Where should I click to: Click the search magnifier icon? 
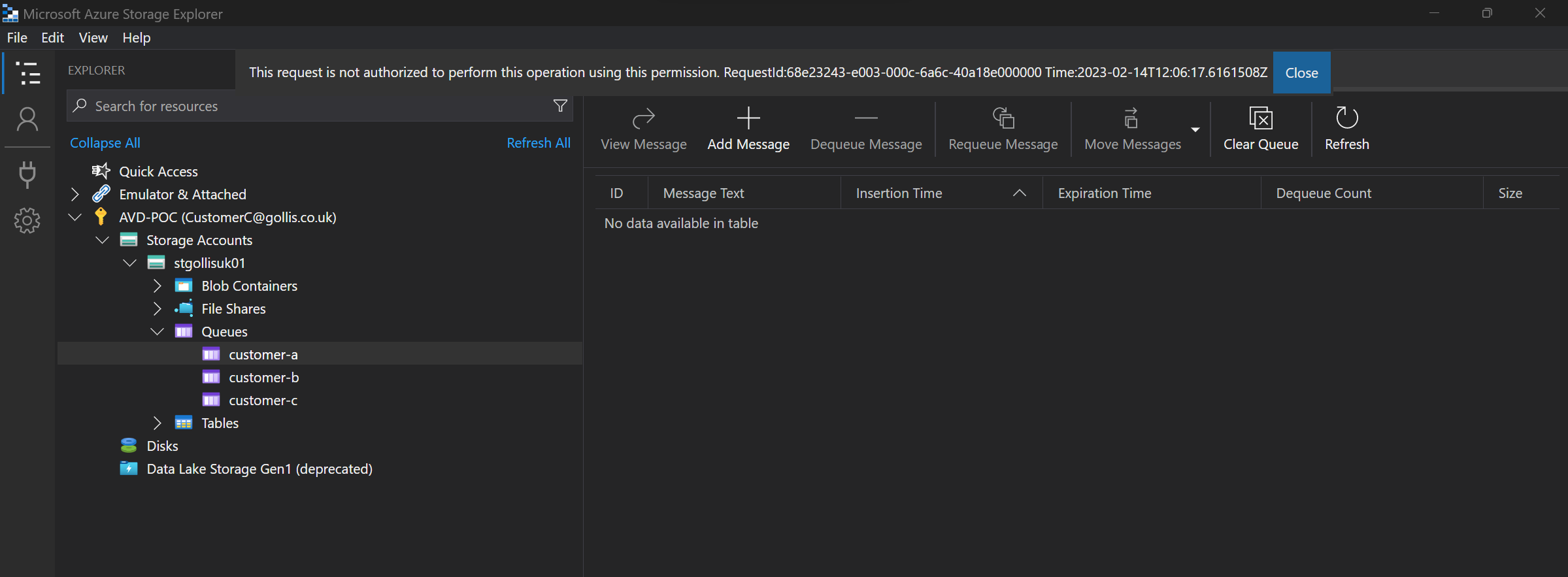[x=80, y=105]
